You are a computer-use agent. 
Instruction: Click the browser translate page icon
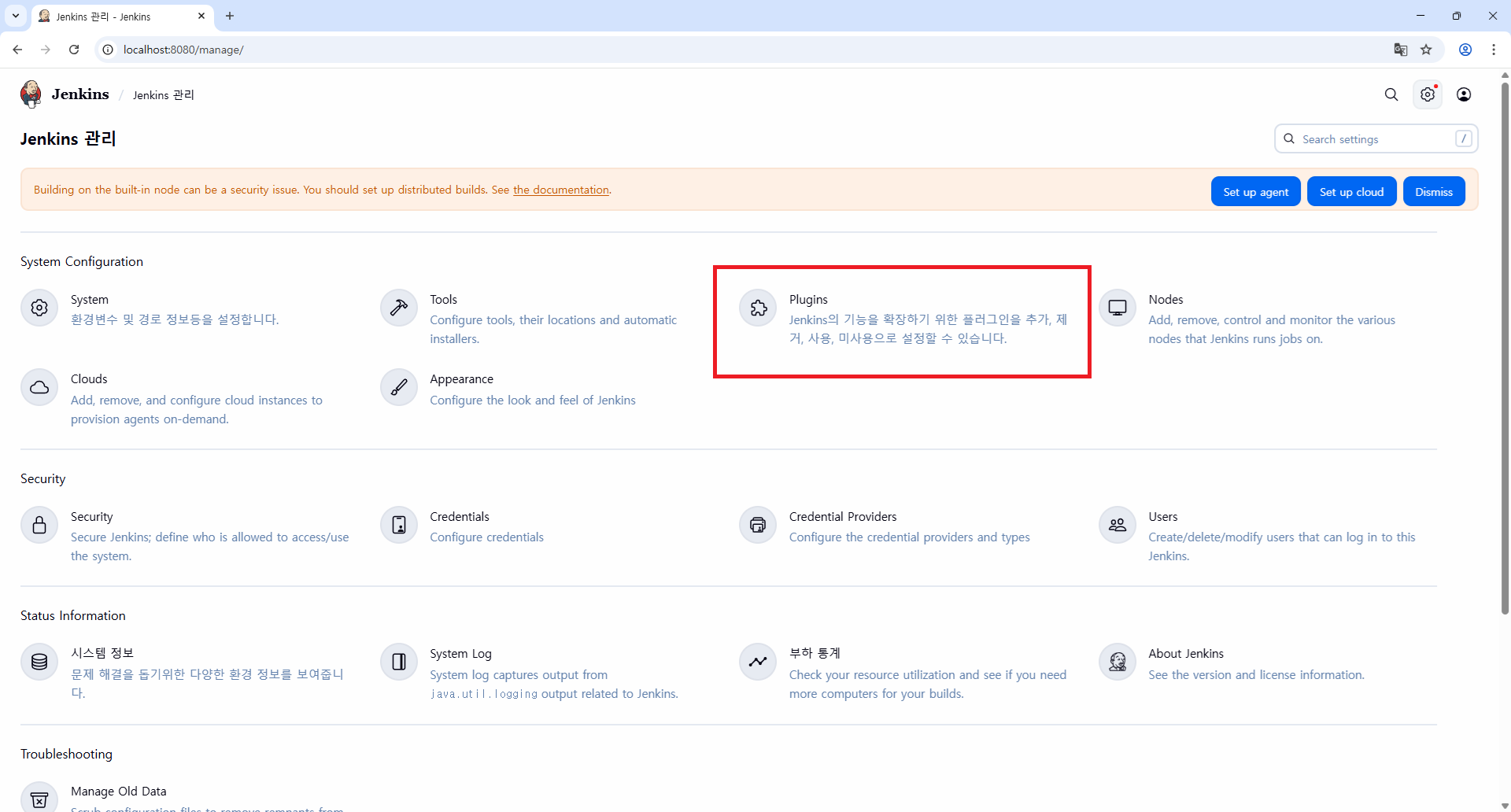pyautogui.click(x=1401, y=50)
